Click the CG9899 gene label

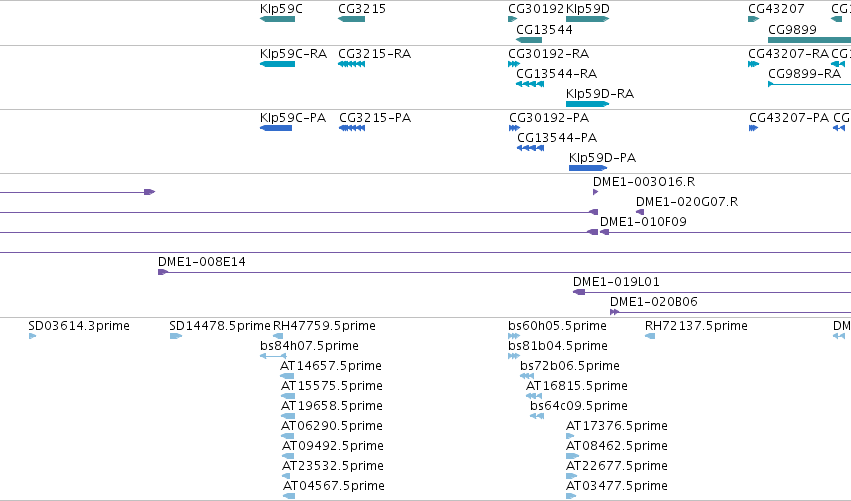point(792,29)
